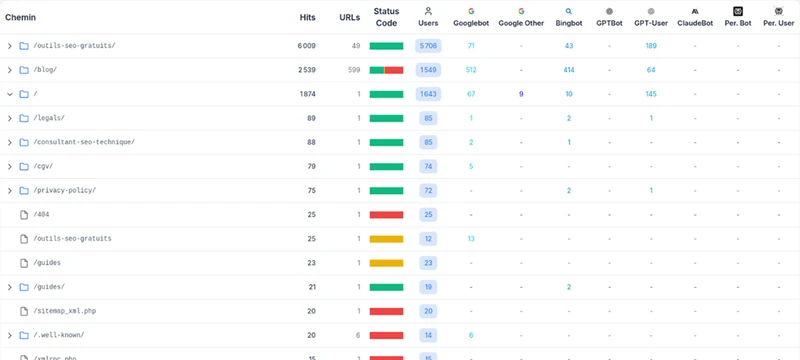Viewport: 800px width, 360px height.
Task: Select the /sitemap_xml.php file row
Action: coord(400,311)
